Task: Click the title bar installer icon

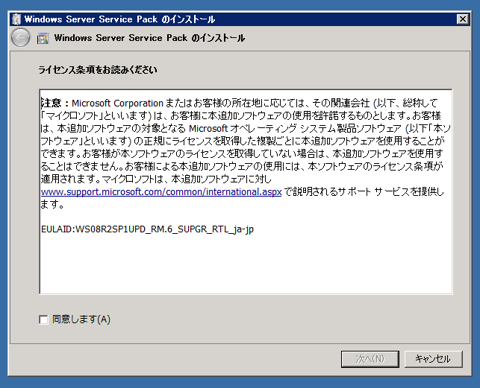Action: click(x=16, y=19)
